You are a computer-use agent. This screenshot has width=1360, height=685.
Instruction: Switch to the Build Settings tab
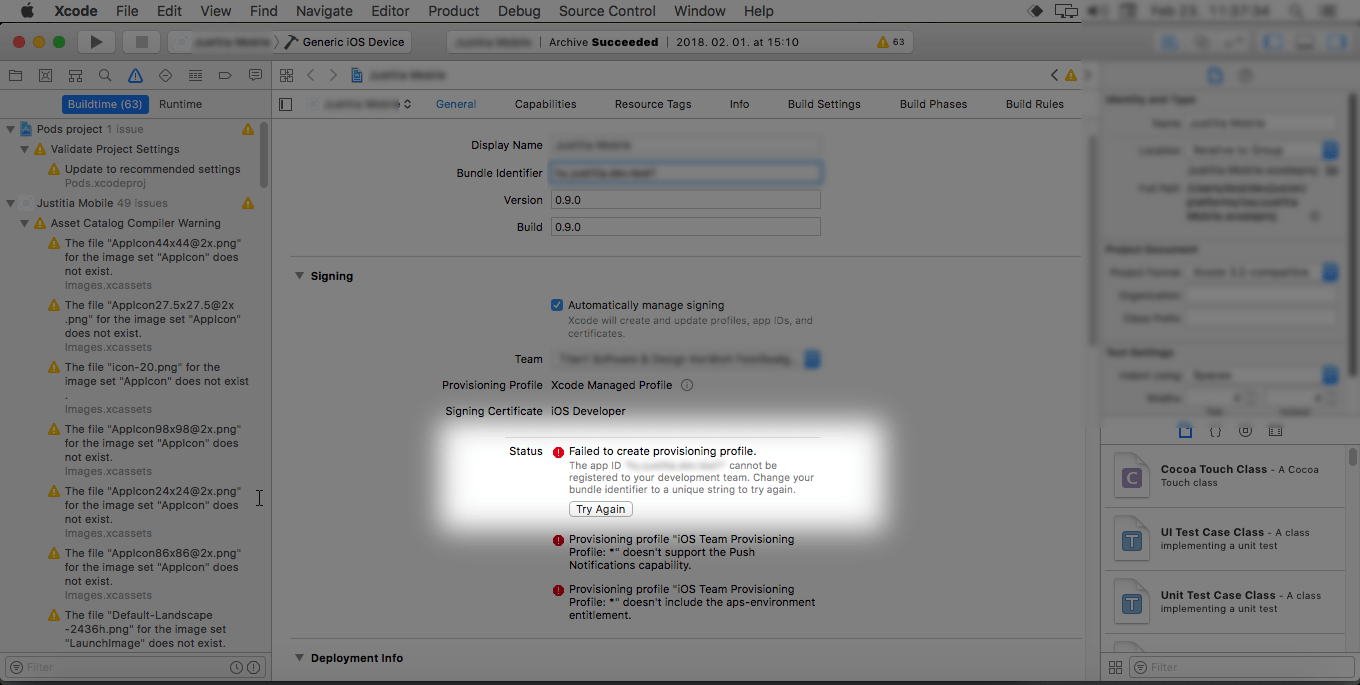[822, 103]
